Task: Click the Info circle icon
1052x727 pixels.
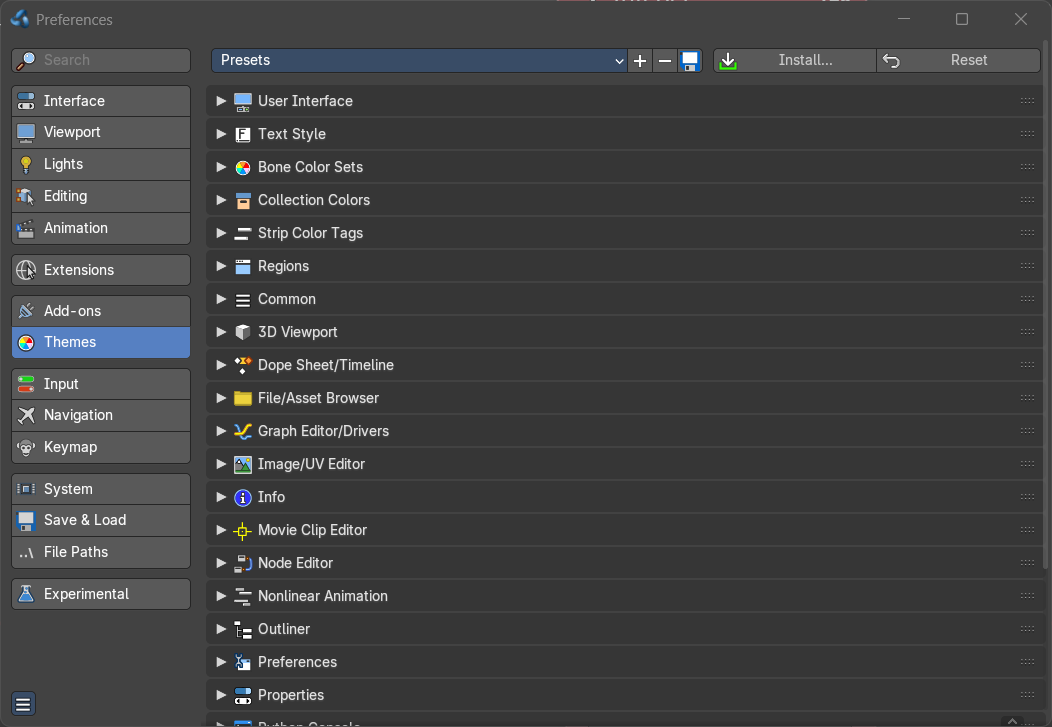Action: [242, 497]
